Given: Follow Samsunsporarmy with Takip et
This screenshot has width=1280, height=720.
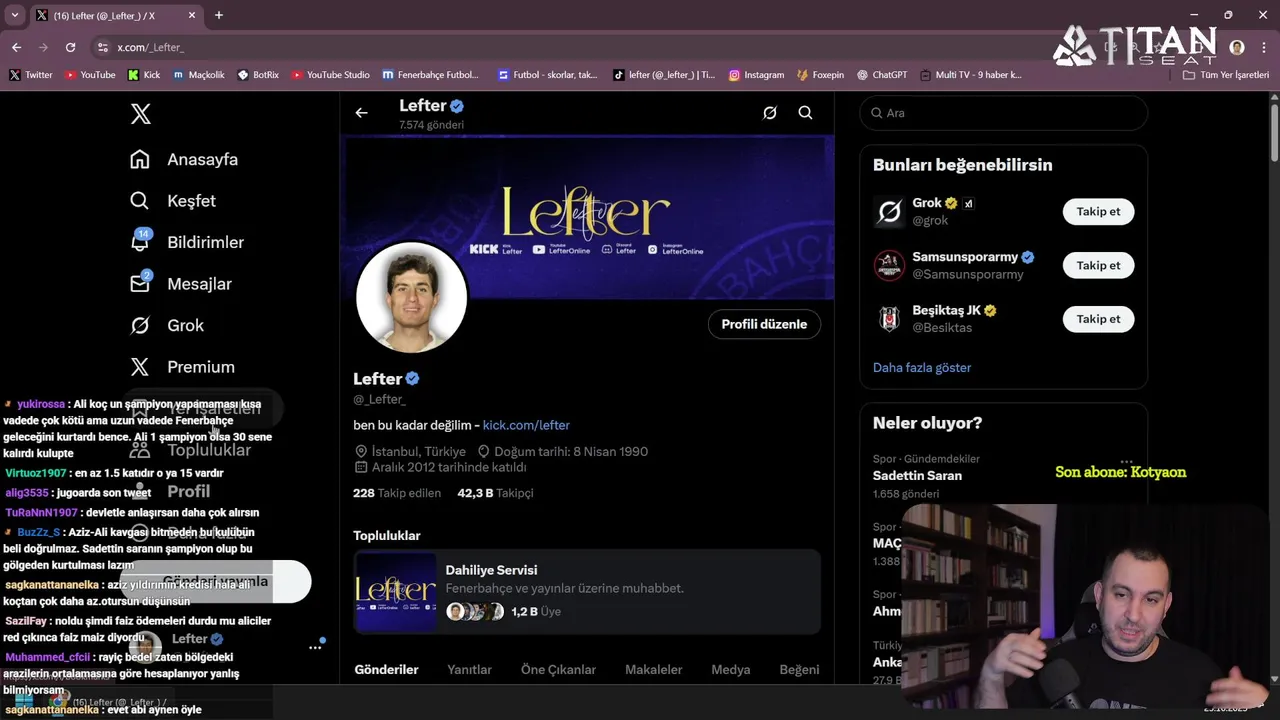Looking at the screenshot, I should [x=1098, y=265].
